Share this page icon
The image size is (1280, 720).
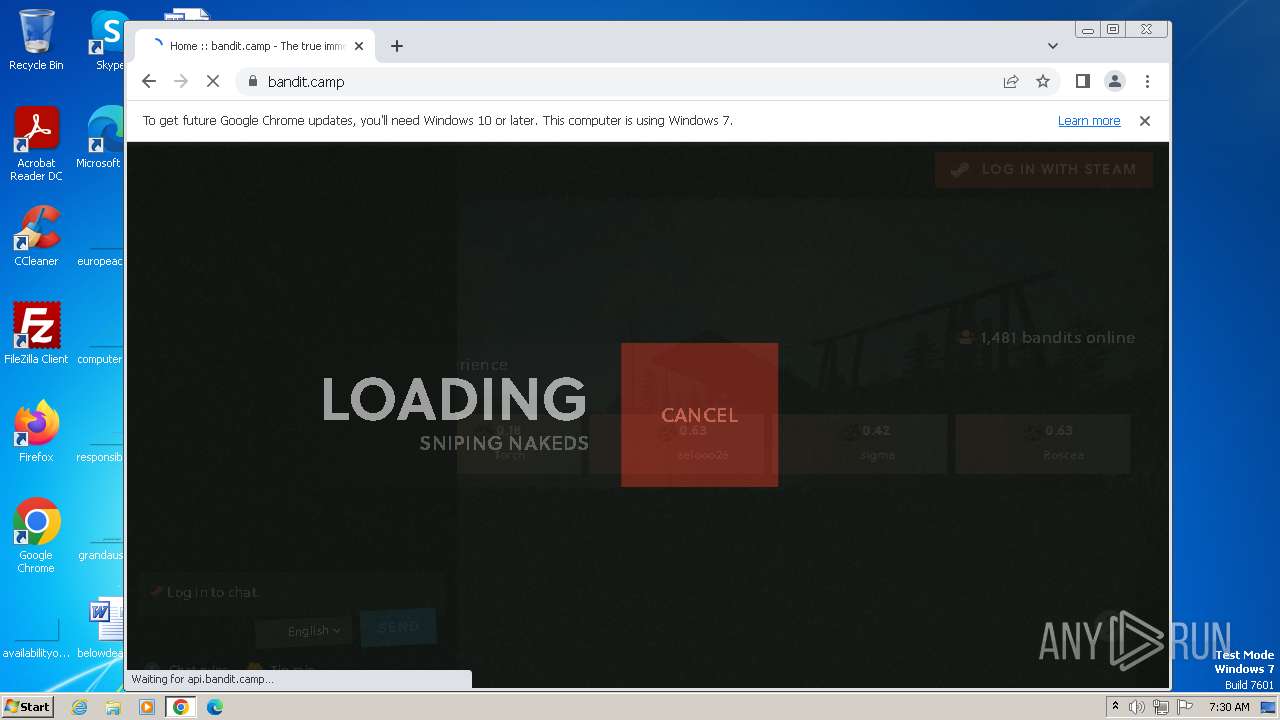(x=1011, y=82)
